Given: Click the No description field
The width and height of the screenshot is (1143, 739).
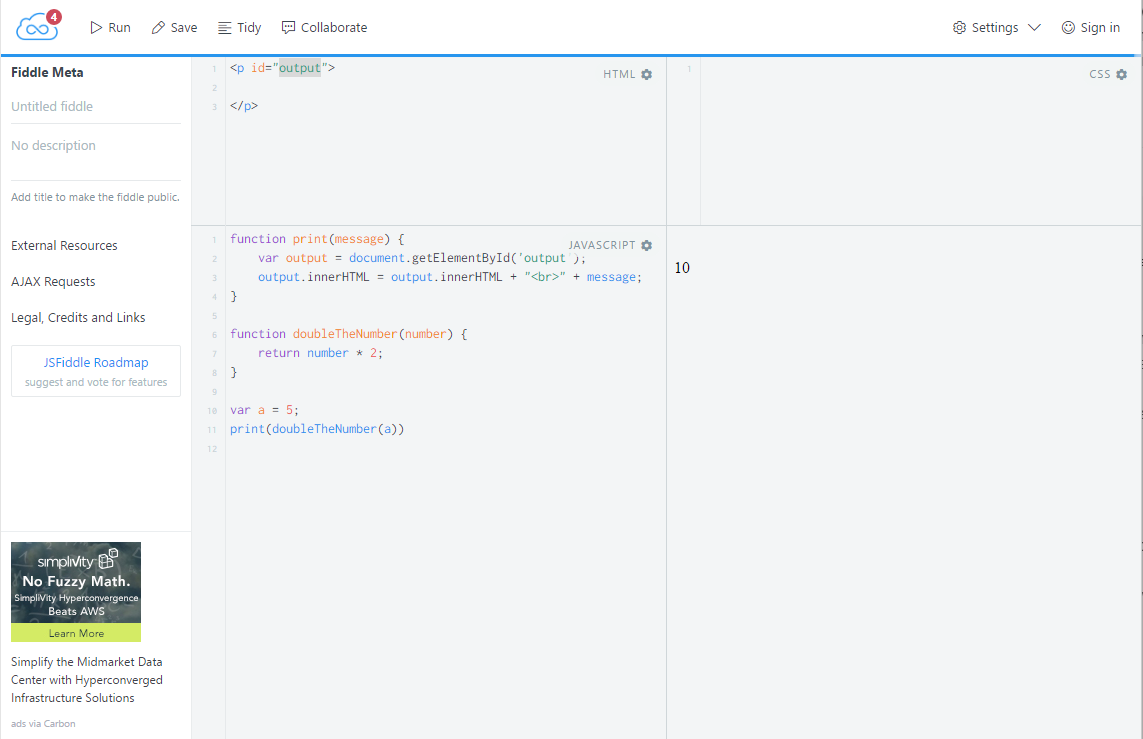Looking at the screenshot, I should 95,146.
